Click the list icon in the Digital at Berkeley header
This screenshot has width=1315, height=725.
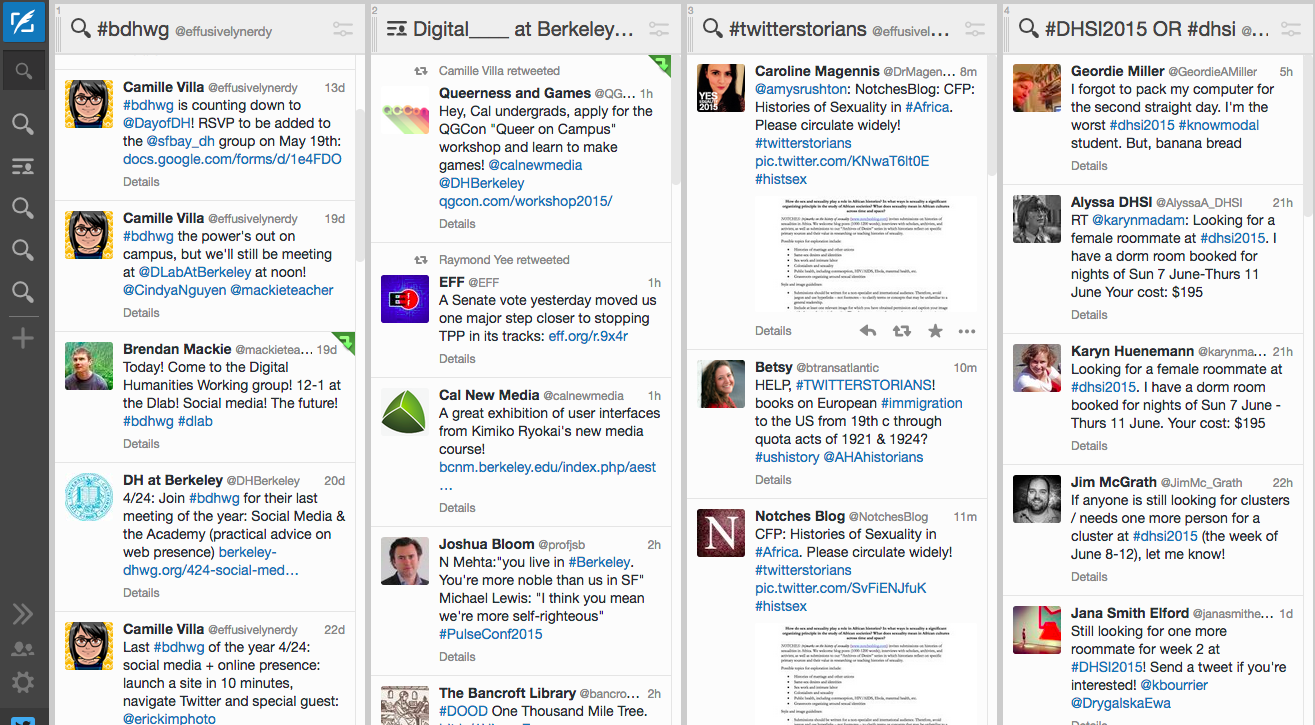coord(396,30)
